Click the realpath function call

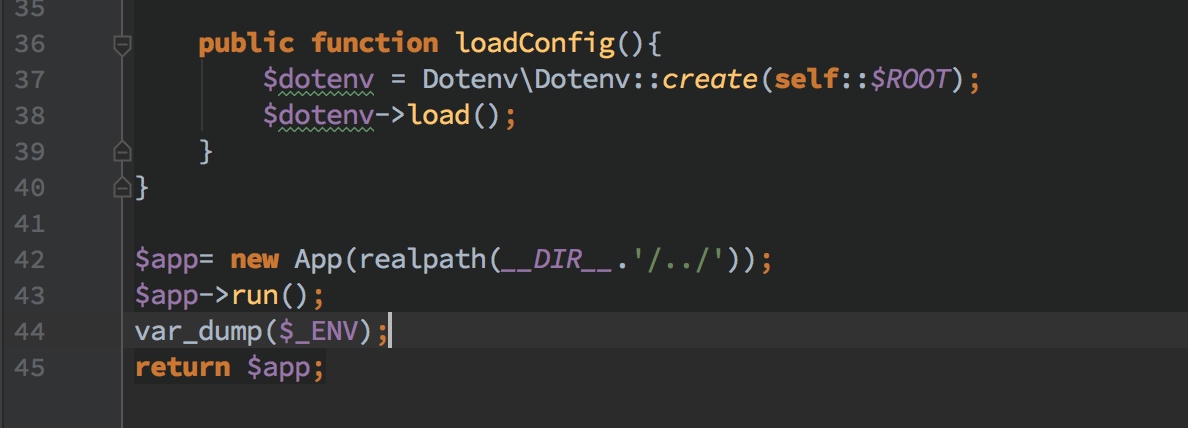click(x=424, y=260)
